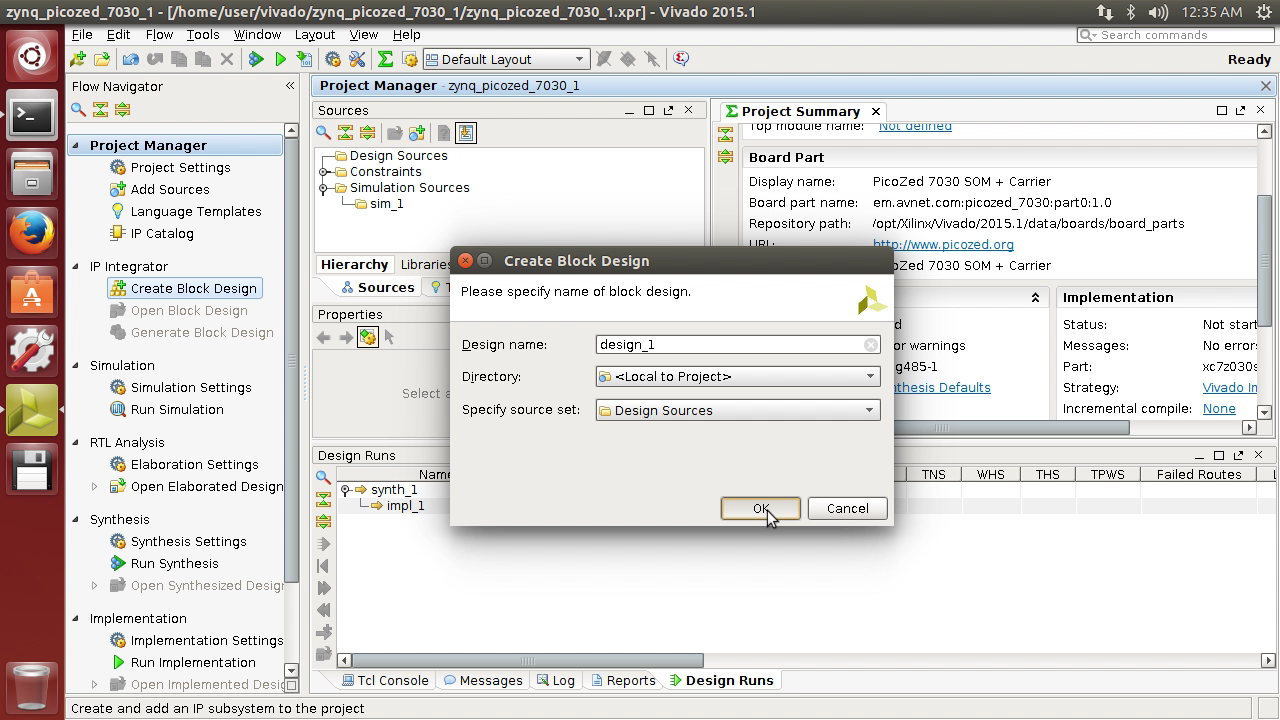Click Collapse All icon in Sources panel
1280x720 pixels.
pyautogui.click(x=345, y=133)
